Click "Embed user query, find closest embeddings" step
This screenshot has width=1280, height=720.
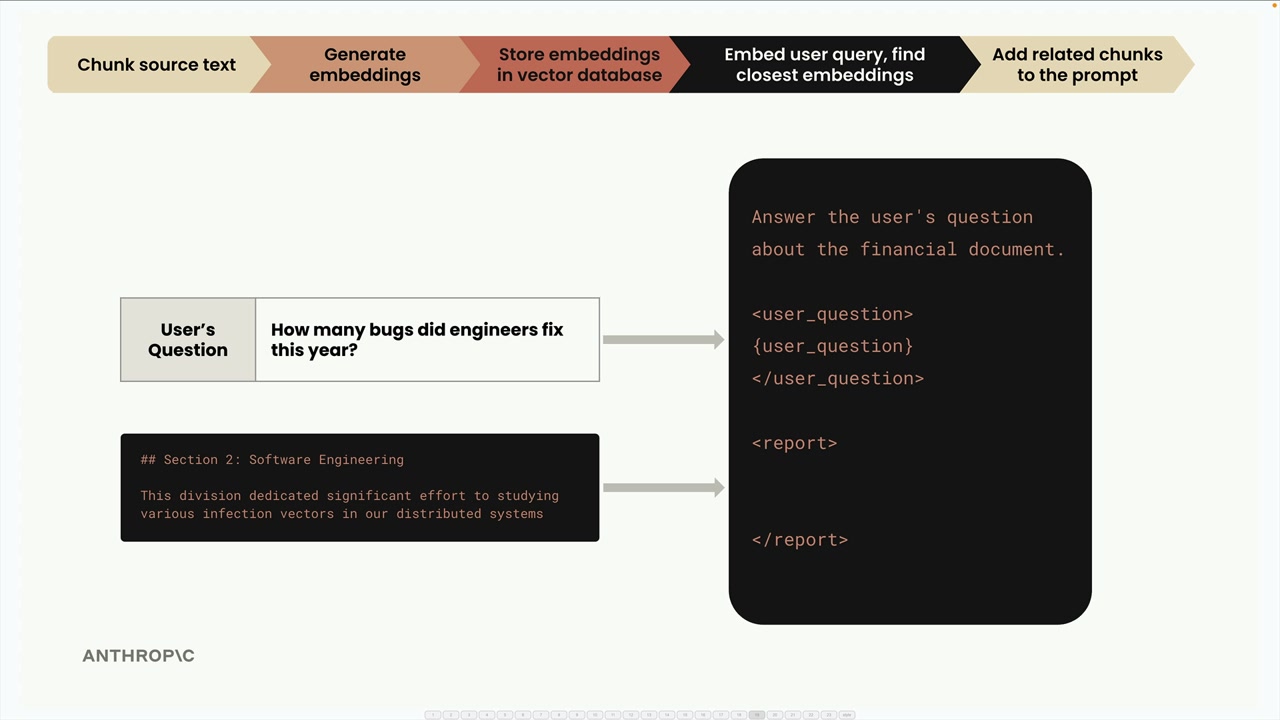pos(824,65)
